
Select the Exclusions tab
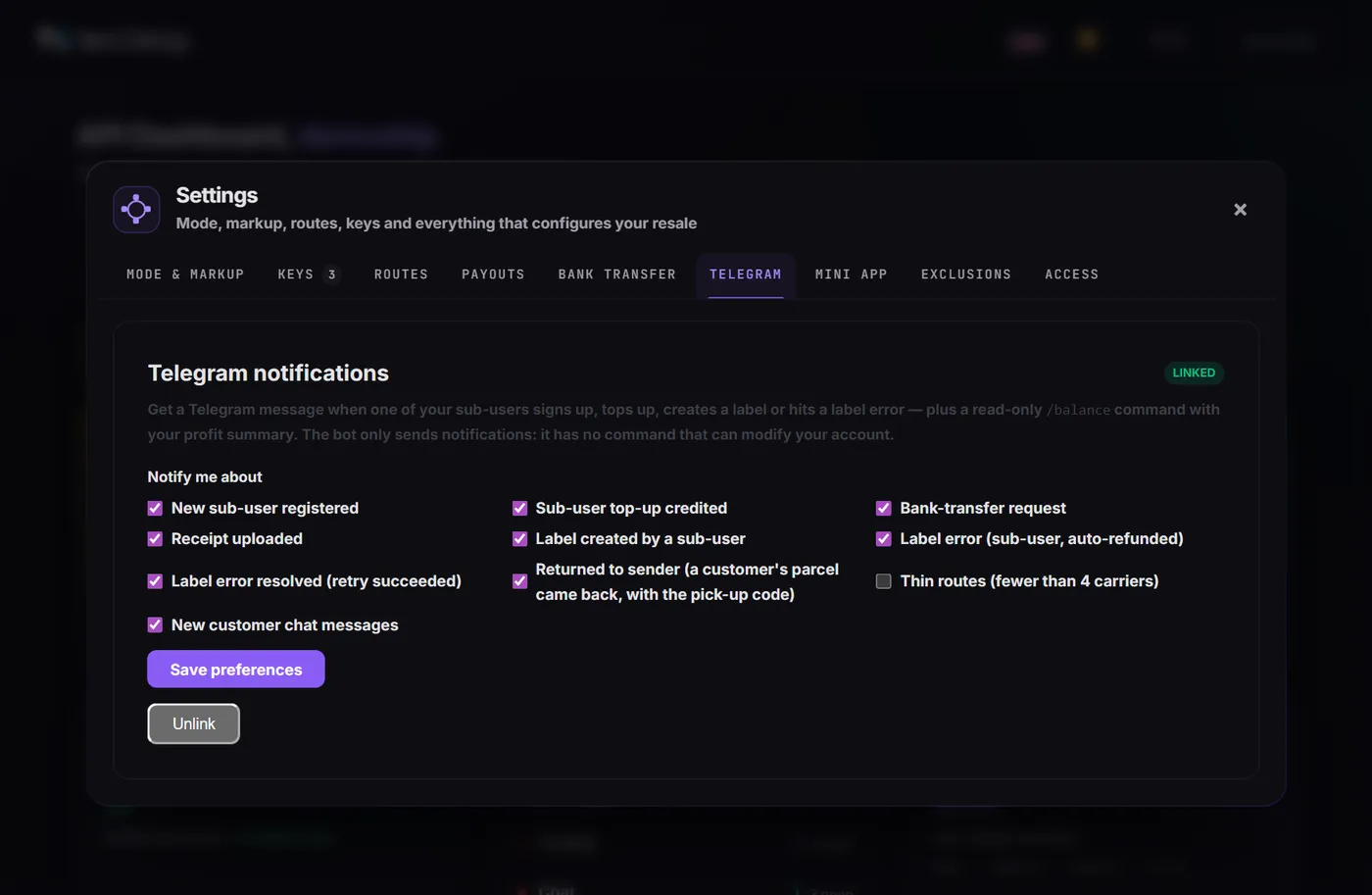pyautogui.click(x=965, y=274)
